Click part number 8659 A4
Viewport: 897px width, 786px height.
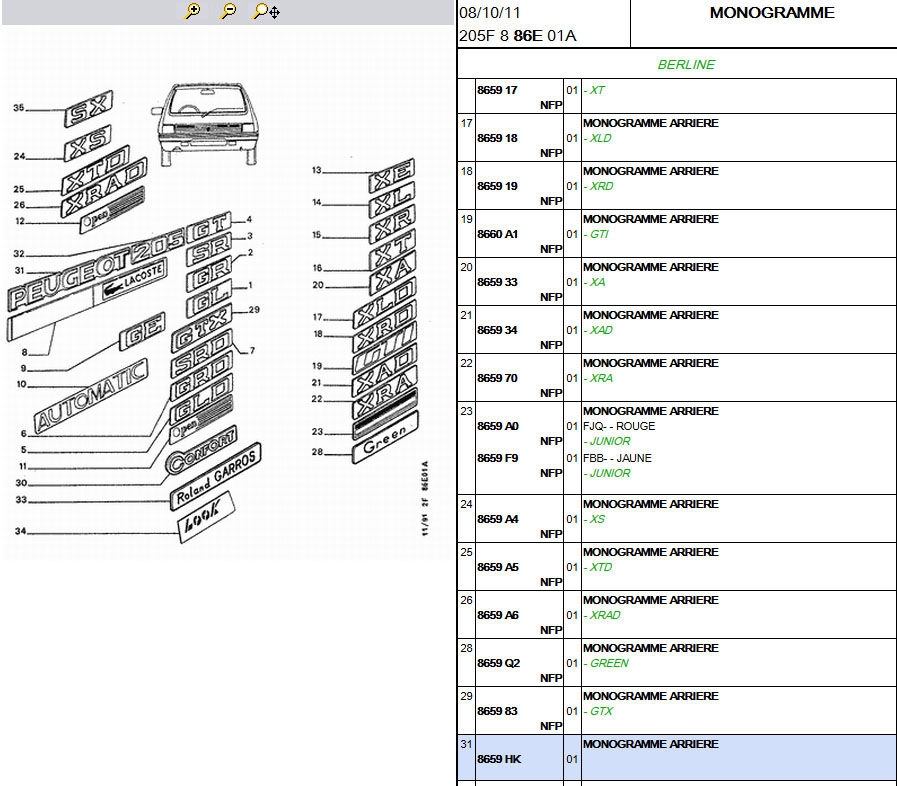(498, 519)
